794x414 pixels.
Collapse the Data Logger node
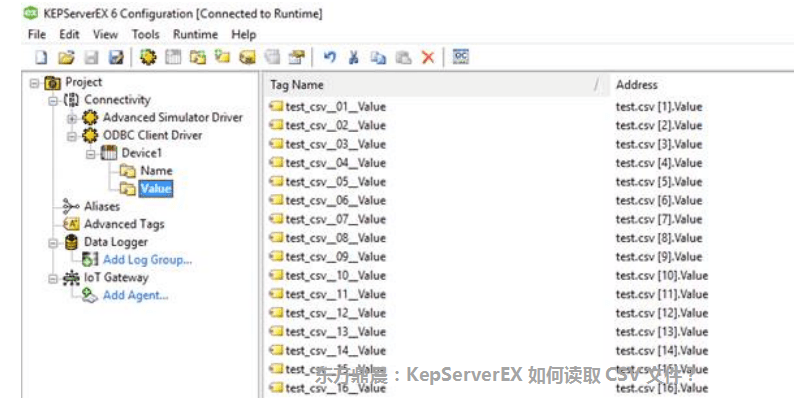[x=53, y=243]
